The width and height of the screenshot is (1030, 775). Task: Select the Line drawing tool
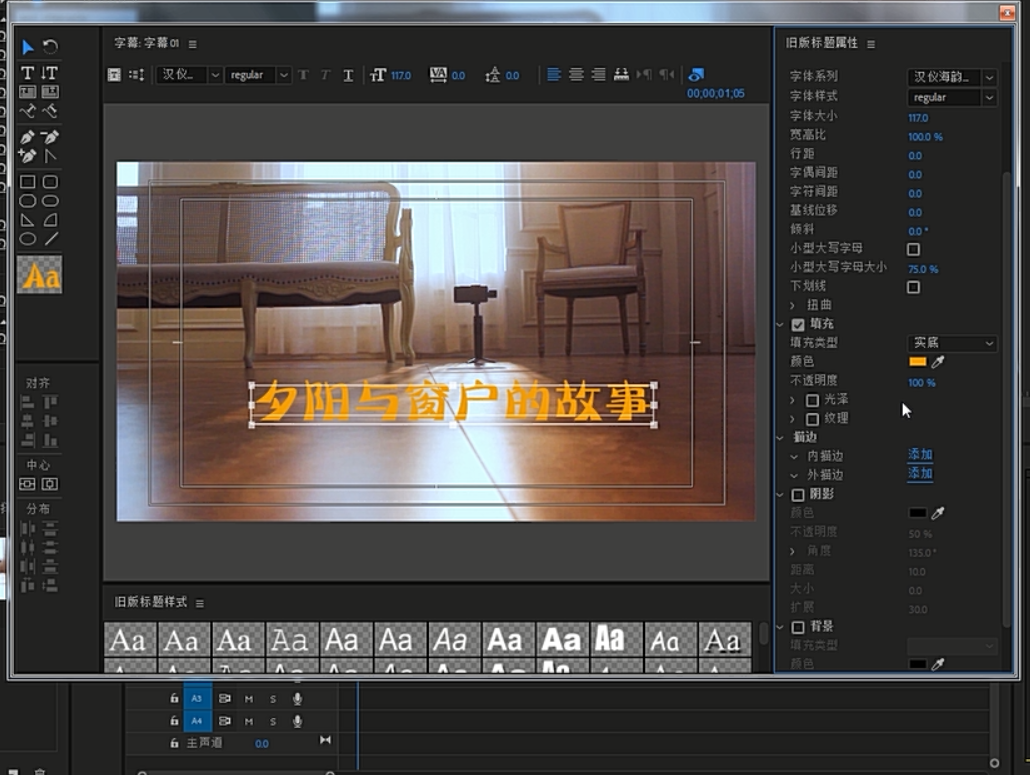(50, 238)
